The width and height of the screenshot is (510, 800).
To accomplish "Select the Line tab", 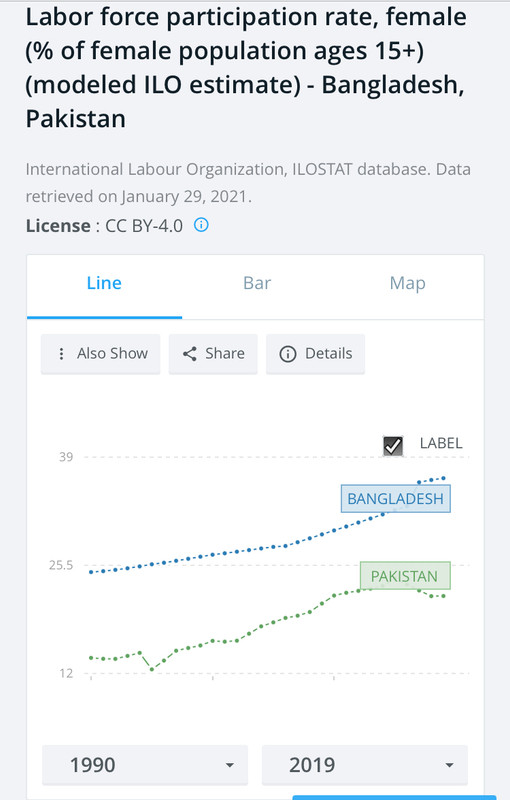I will coord(104,283).
